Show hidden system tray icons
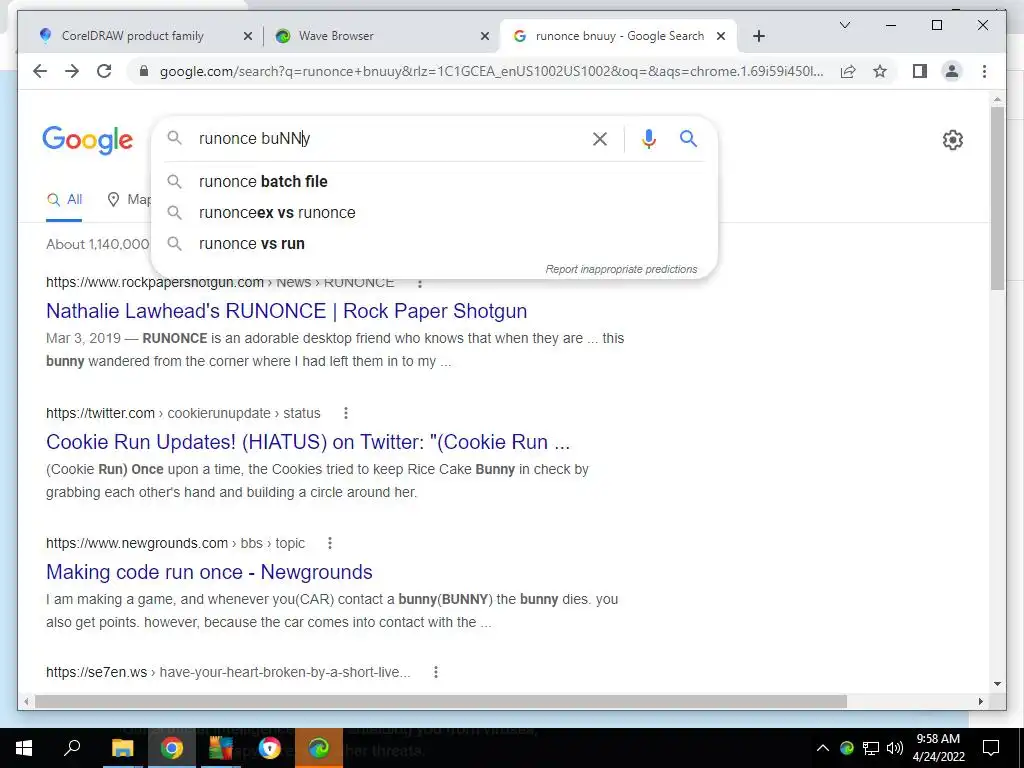Image resolution: width=1024 pixels, height=768 pixels. (822, 748)
